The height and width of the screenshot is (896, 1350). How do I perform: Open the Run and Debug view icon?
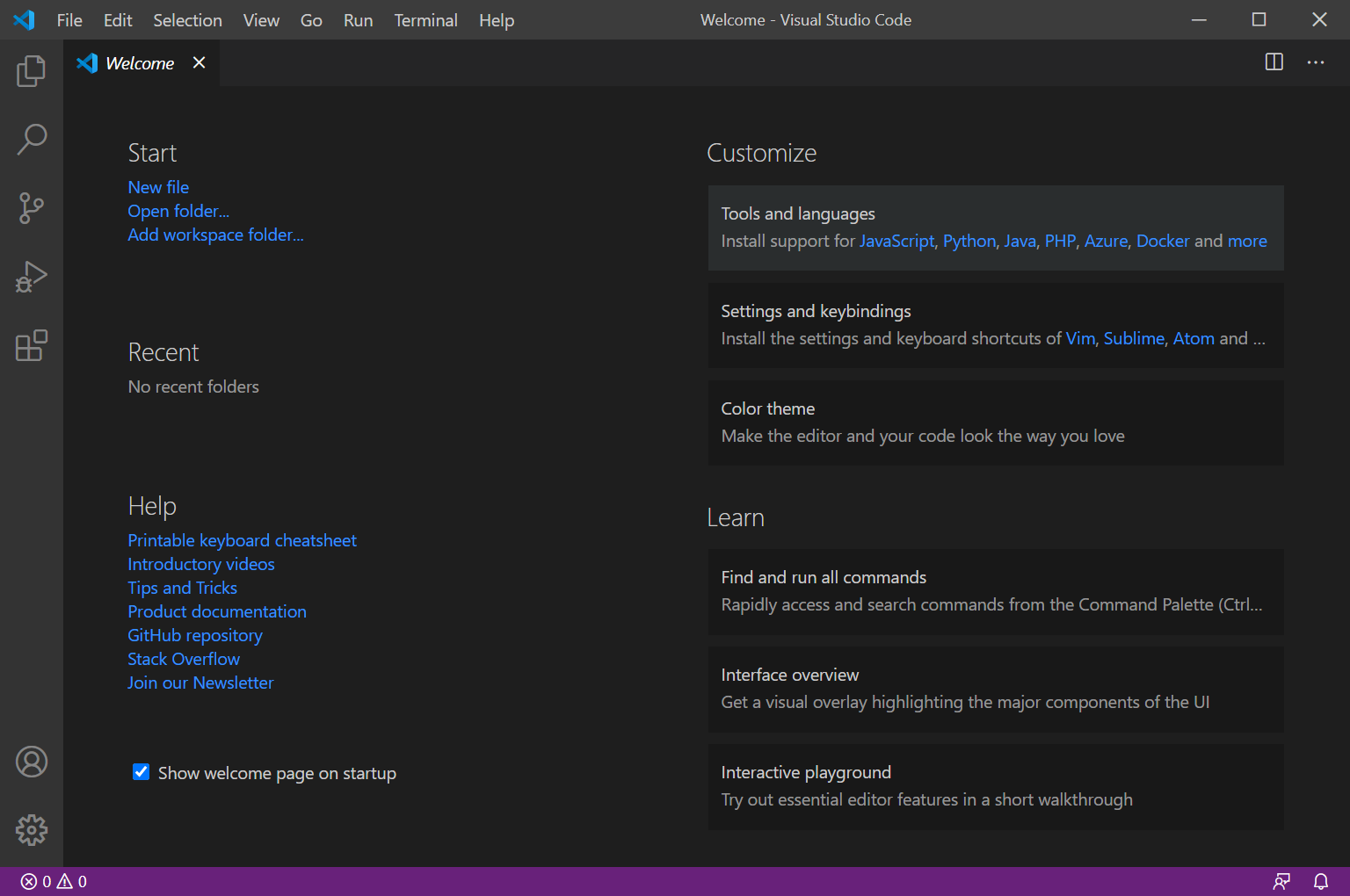(32, 277)
